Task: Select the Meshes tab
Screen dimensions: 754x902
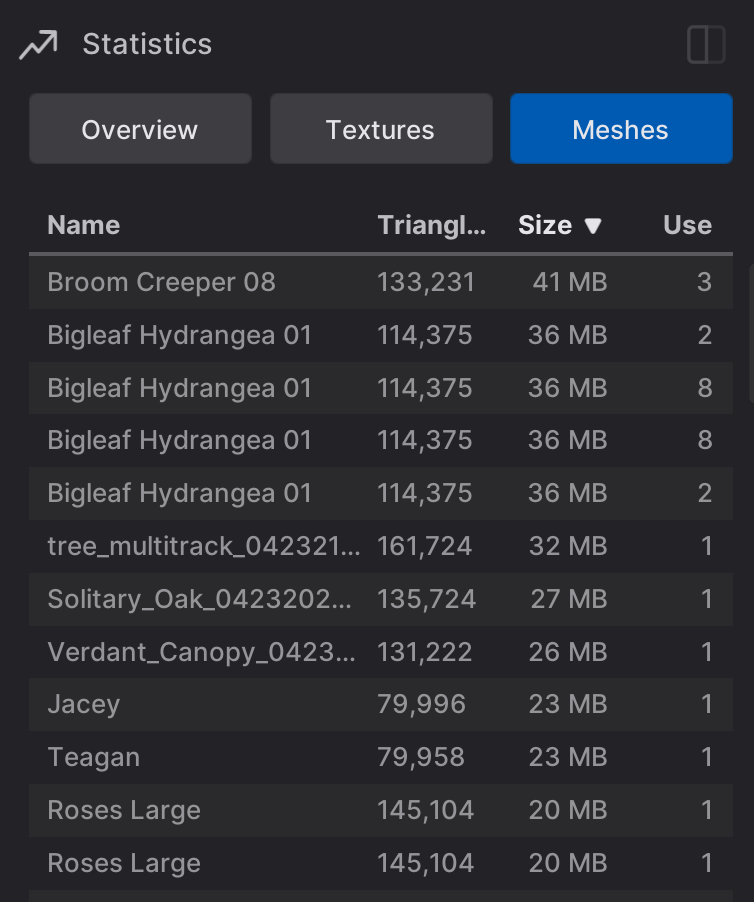Action: (621, 129)
